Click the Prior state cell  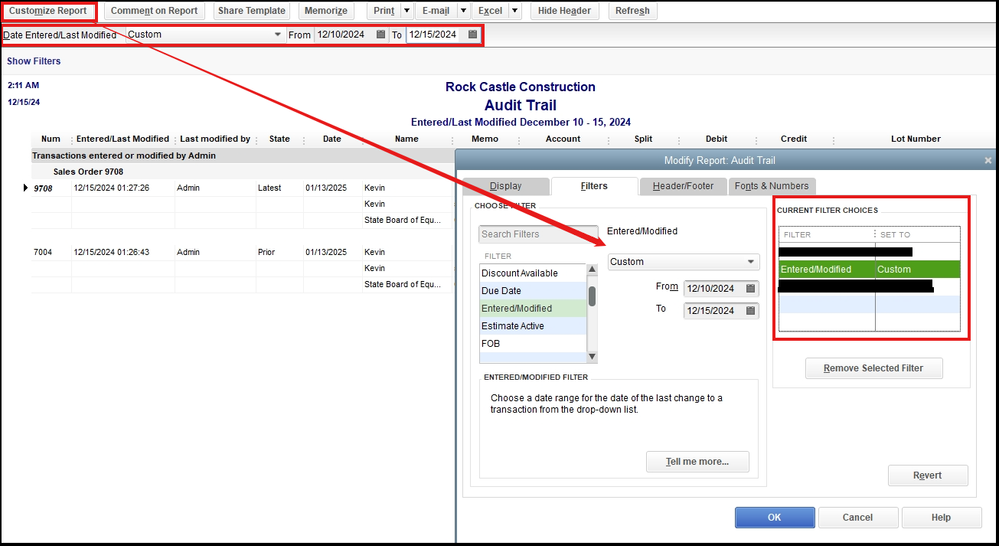(x=266, y=252)
